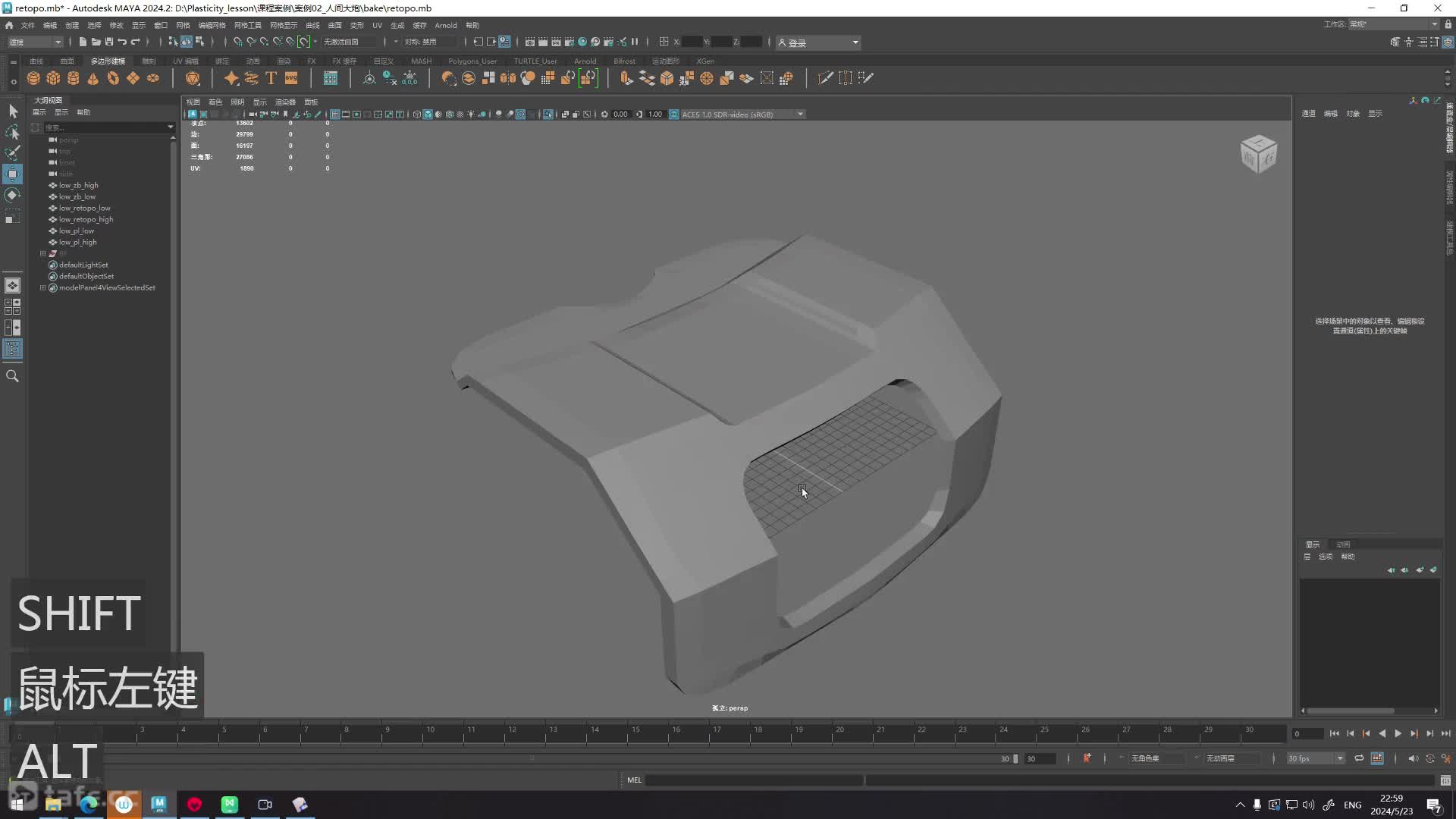Toggle the grid display in panel toolbar

(334, 115)
